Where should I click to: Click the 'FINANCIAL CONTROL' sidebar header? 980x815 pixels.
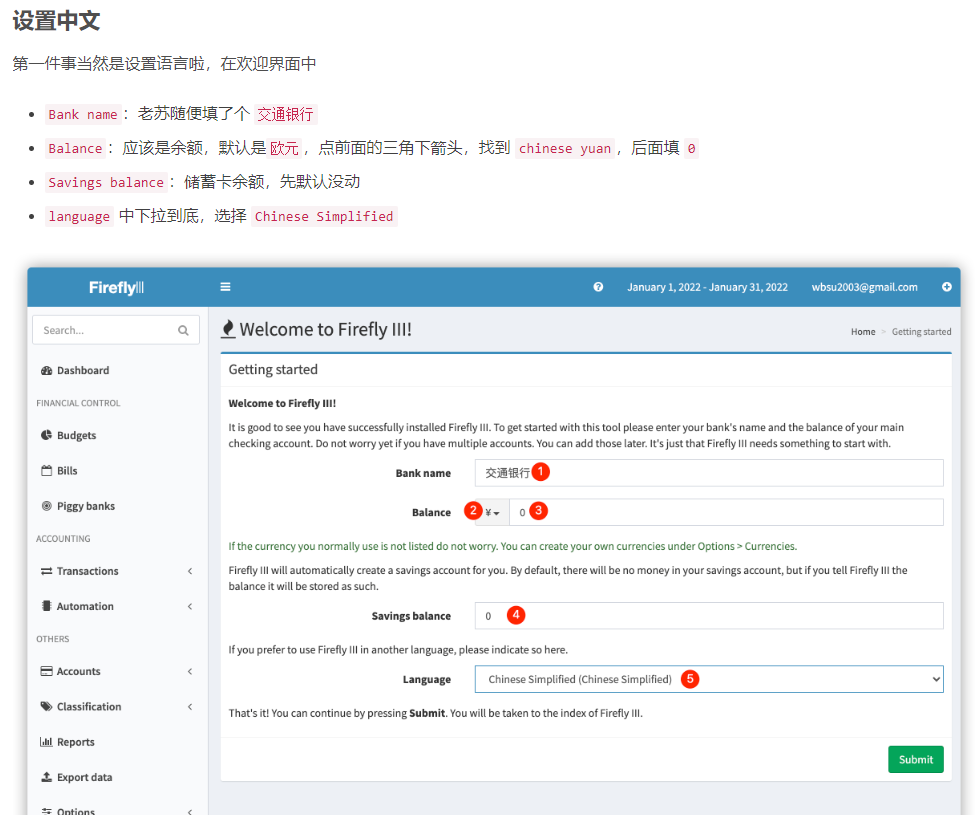(x=78, y=403)
